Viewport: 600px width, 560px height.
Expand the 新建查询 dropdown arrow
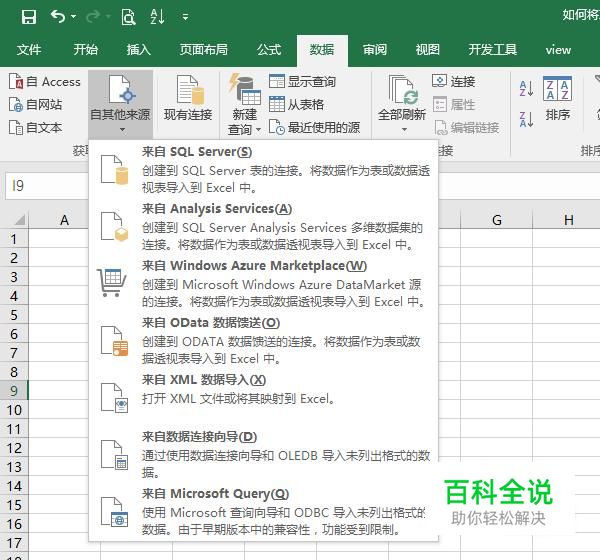pyautogui.click(x=258, y=130)
